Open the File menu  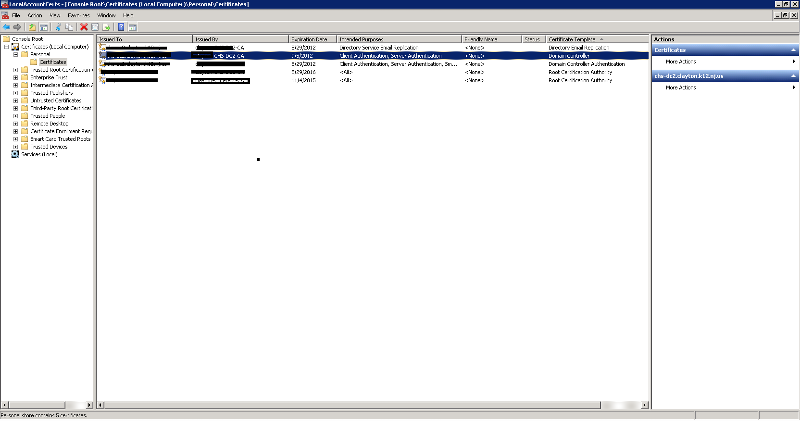(16, 15)
